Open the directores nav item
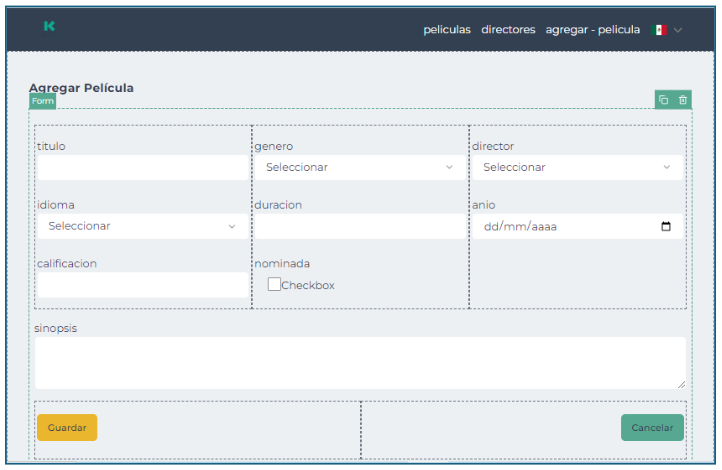Screen dimensions: 722x470 (x=508, y=30)
